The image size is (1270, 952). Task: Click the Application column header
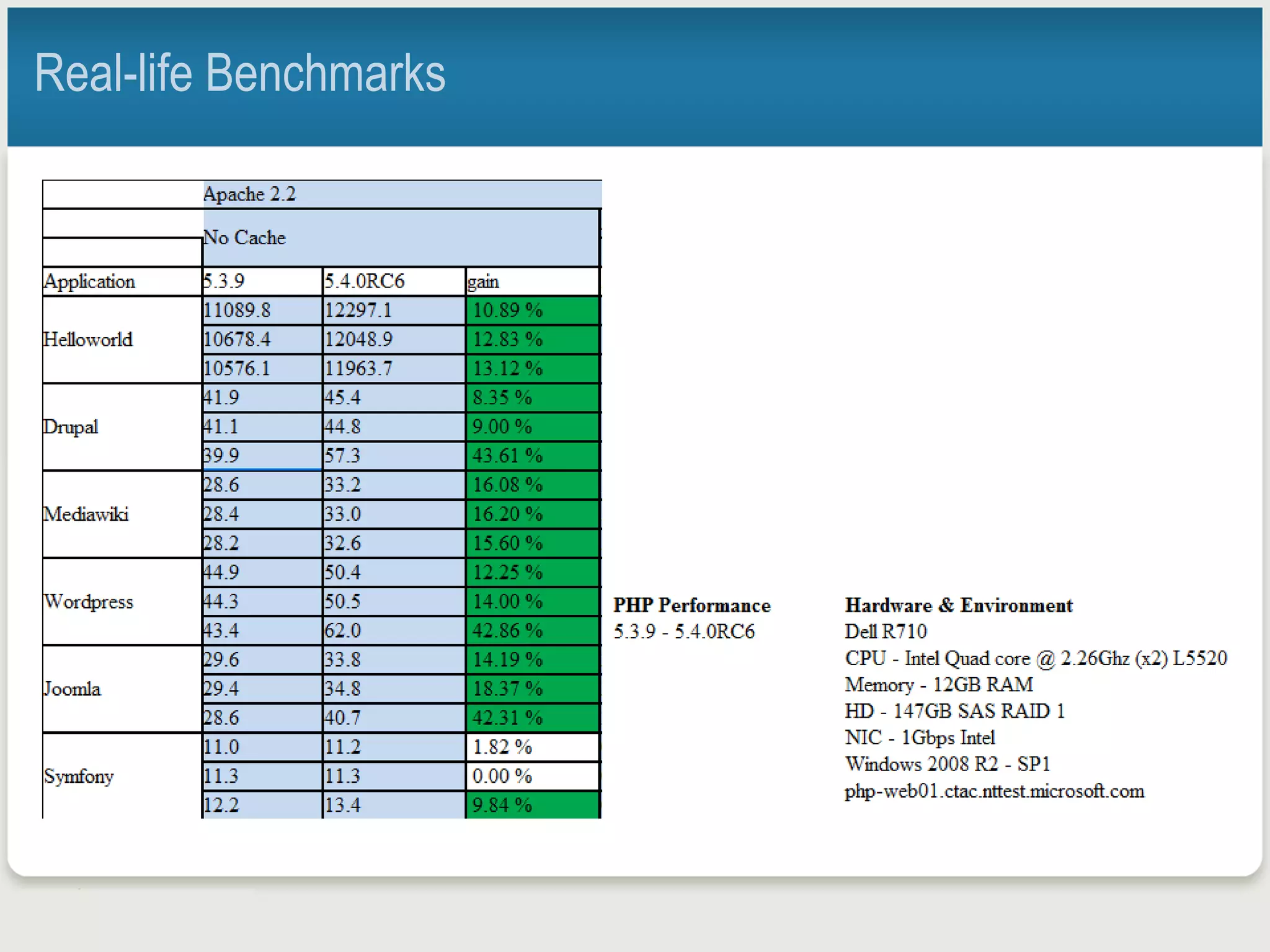122,281
